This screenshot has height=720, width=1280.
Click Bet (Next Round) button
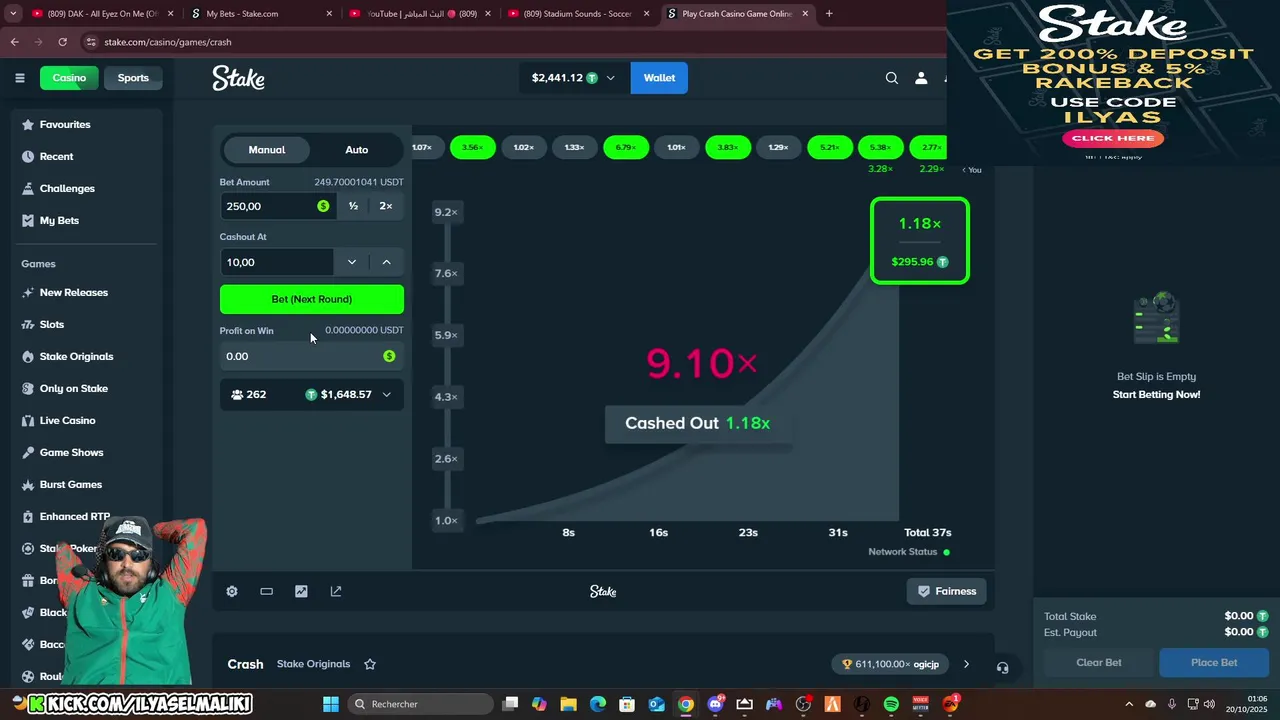312,299
